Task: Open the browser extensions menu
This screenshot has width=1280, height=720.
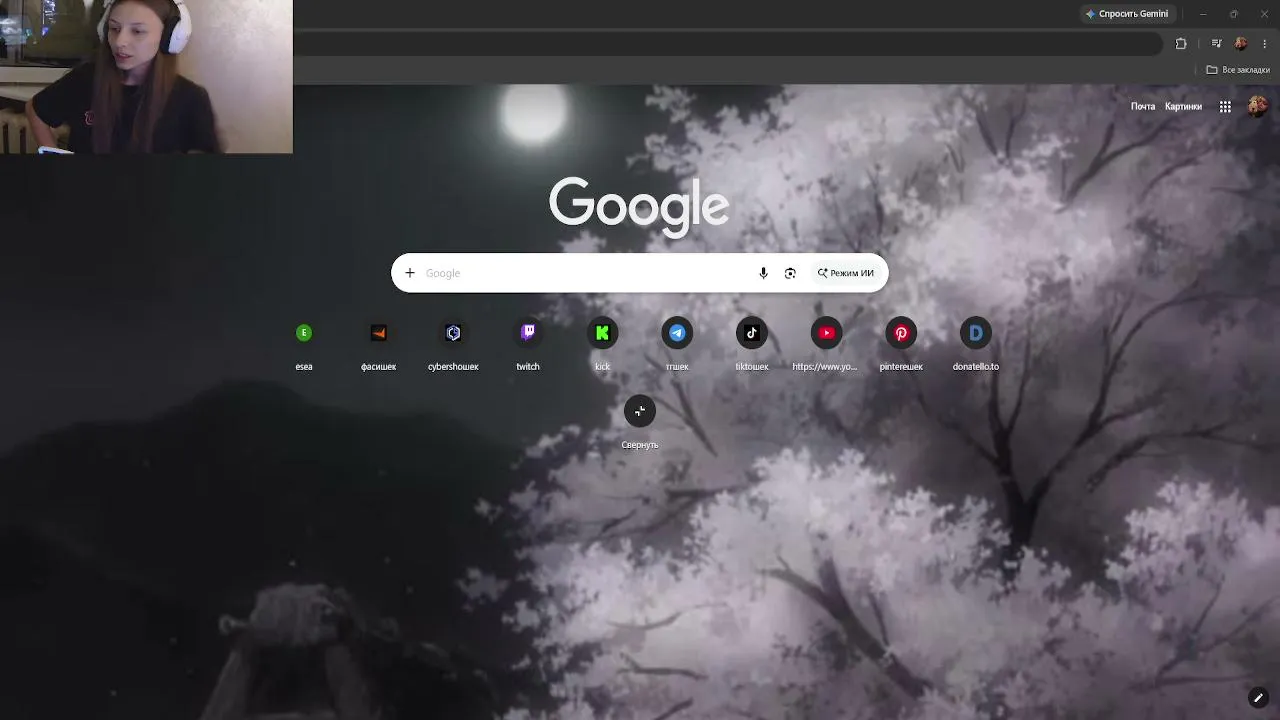Action: tap(1181, 44)
